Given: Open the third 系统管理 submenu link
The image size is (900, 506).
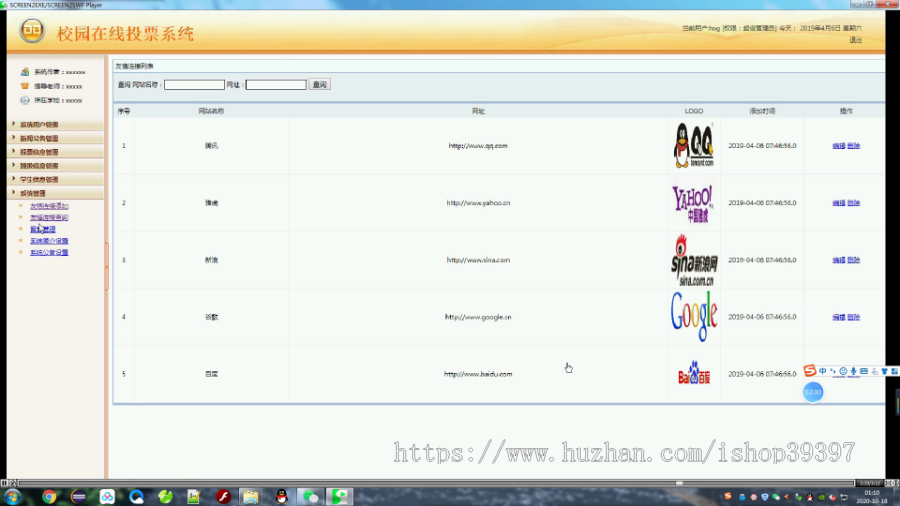Looking at the screenshot, I should click(x=43, y=229).
